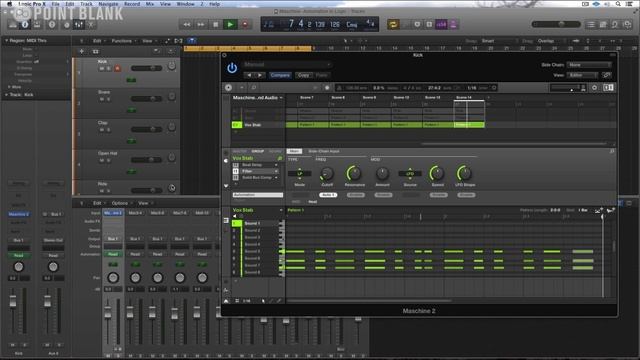Collapse the Track: Kick disclosure triangle
640x360 pixels.
tap(7, 95)
